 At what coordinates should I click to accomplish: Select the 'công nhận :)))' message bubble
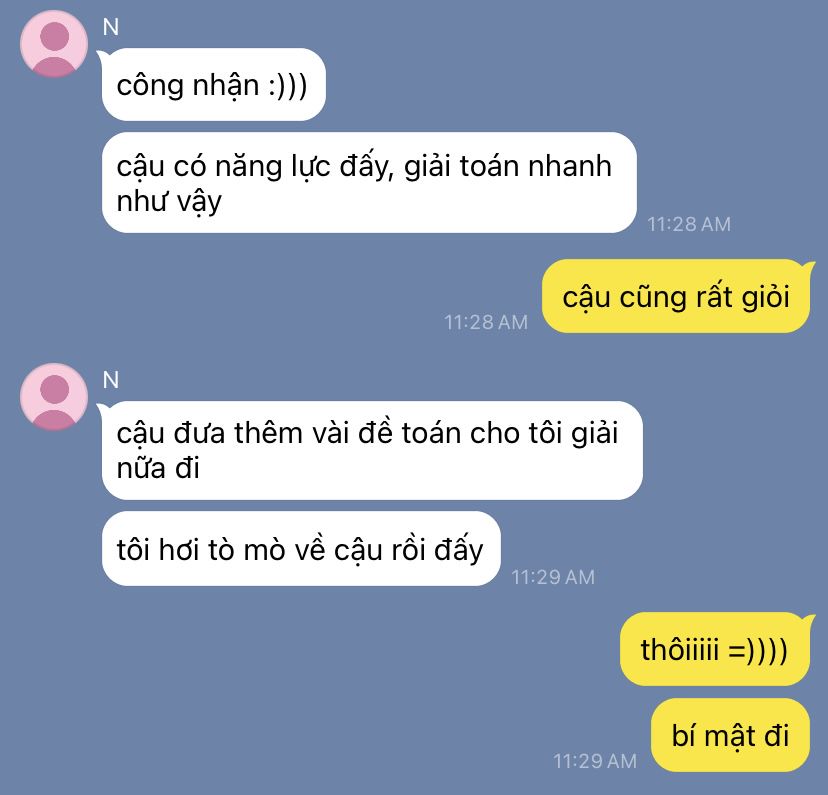tap(213, 85)
